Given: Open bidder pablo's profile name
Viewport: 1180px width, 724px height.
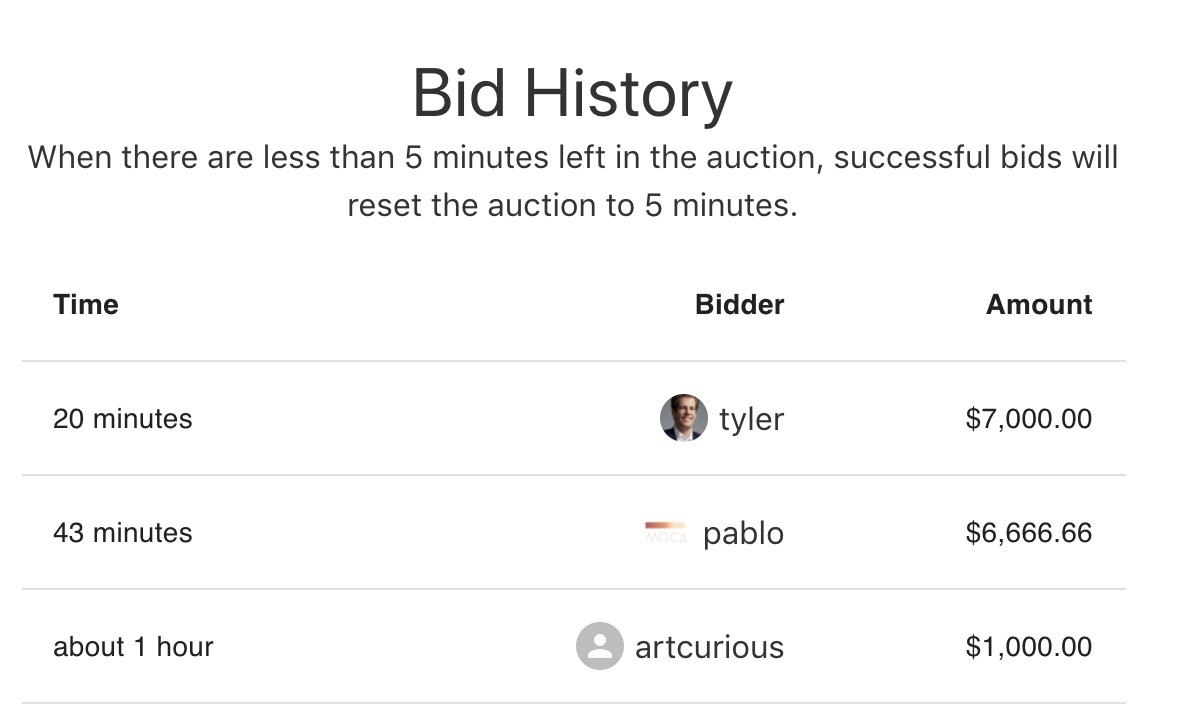Looking at the screenshot, I should [x=743, y=533].
